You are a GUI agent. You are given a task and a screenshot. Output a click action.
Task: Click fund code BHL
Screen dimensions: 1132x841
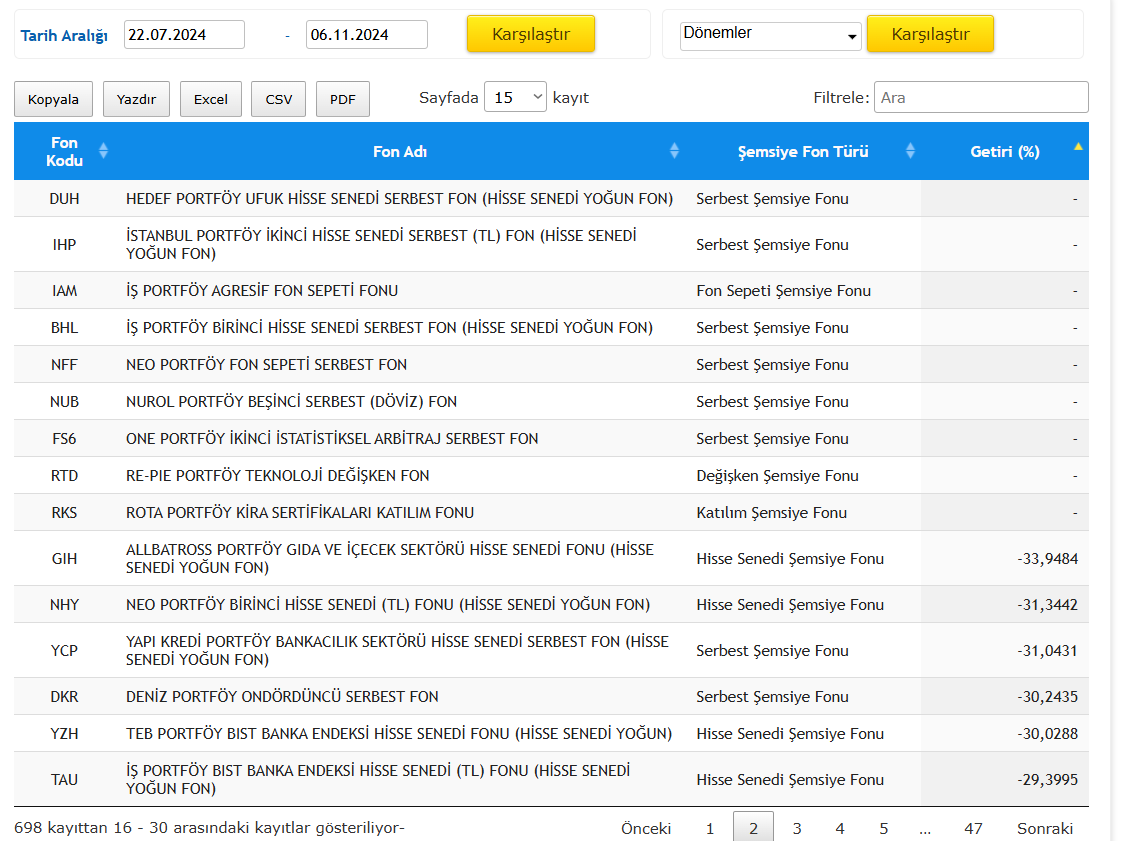tap(64, 328)
